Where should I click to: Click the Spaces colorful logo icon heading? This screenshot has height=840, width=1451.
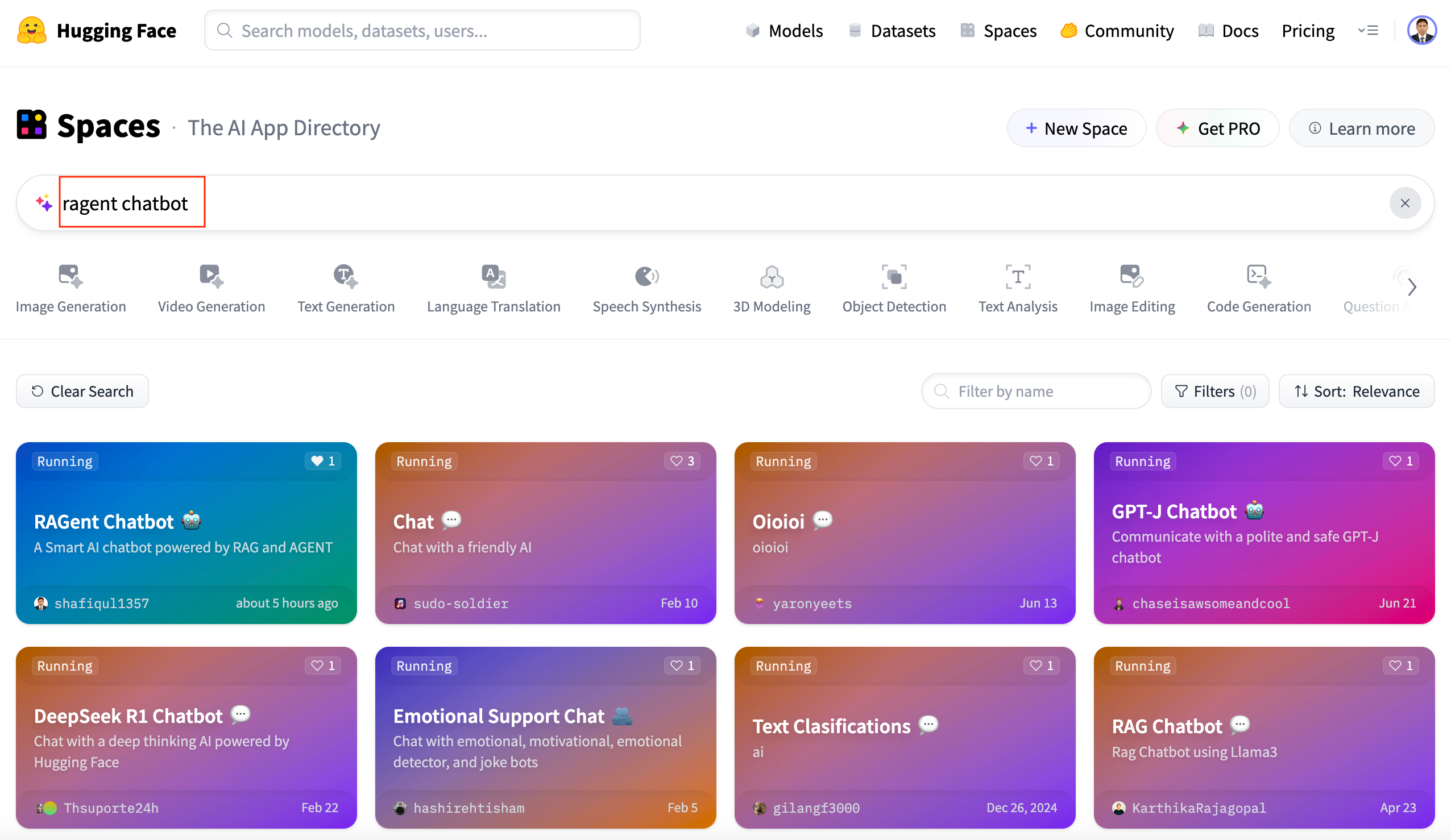pyautogui.click(x=31, y=125)
